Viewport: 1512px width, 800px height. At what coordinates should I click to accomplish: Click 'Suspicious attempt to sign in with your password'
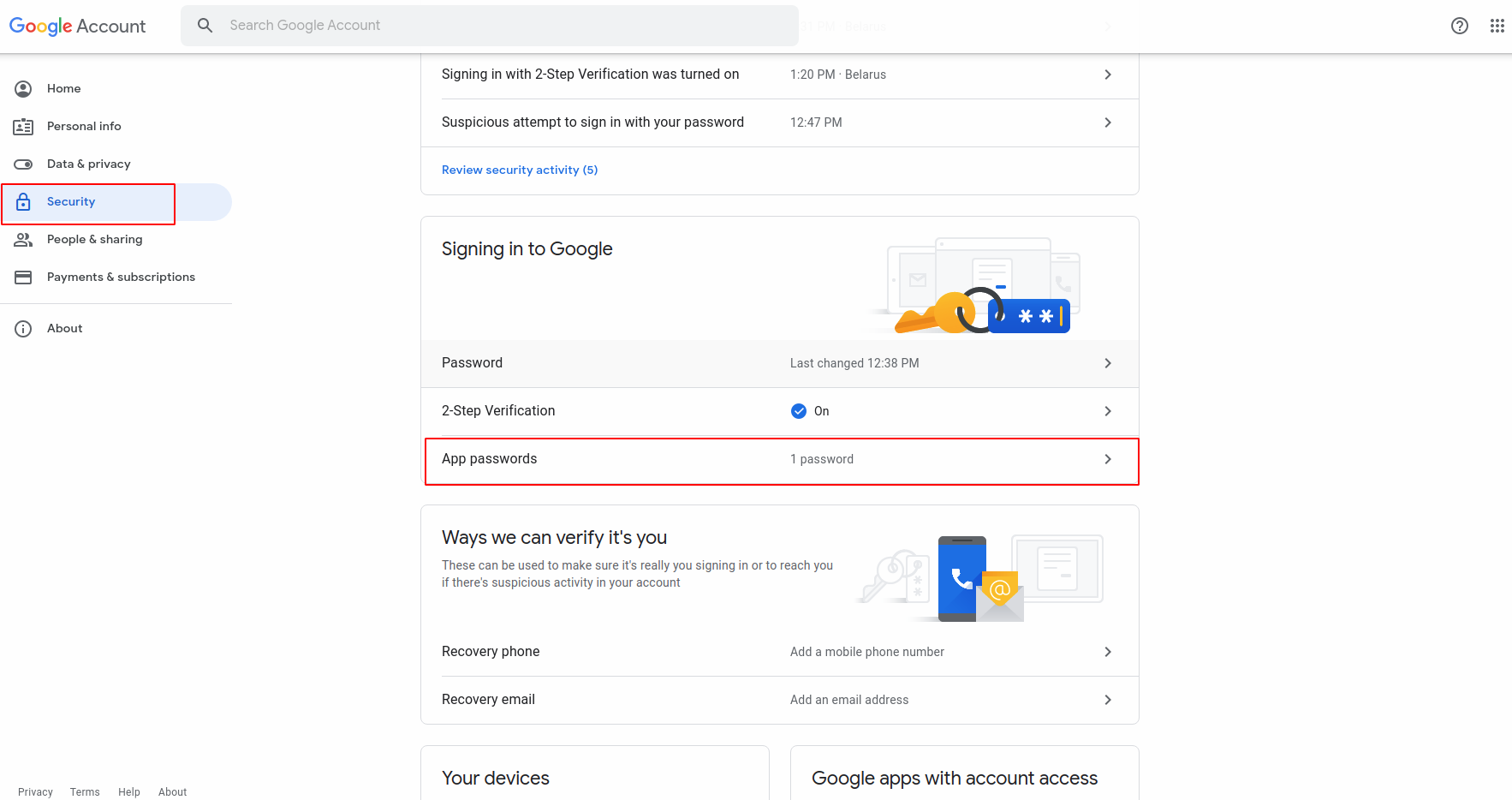[592, 122]
